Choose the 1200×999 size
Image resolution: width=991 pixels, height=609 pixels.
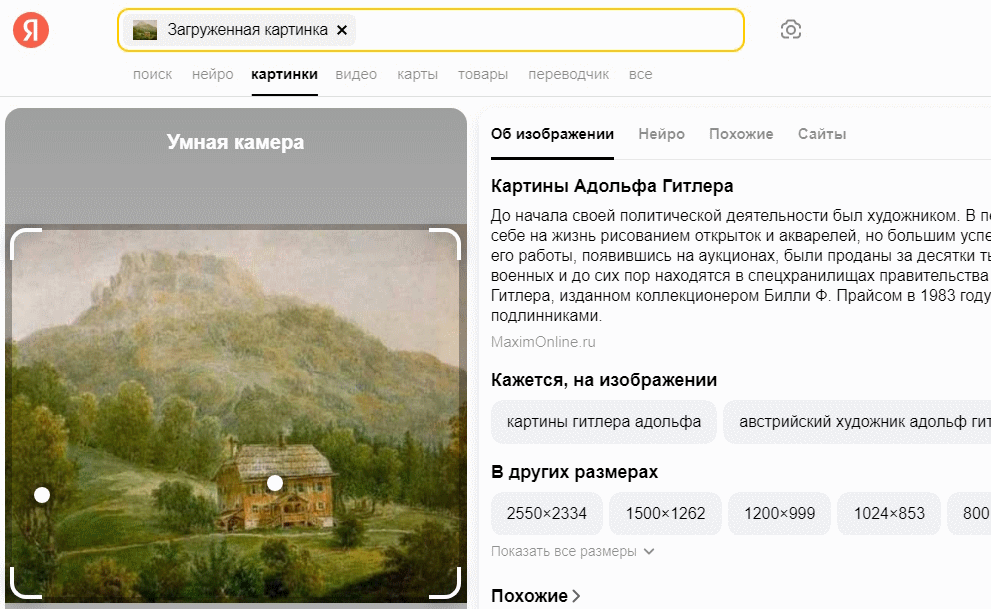point(779,513)
